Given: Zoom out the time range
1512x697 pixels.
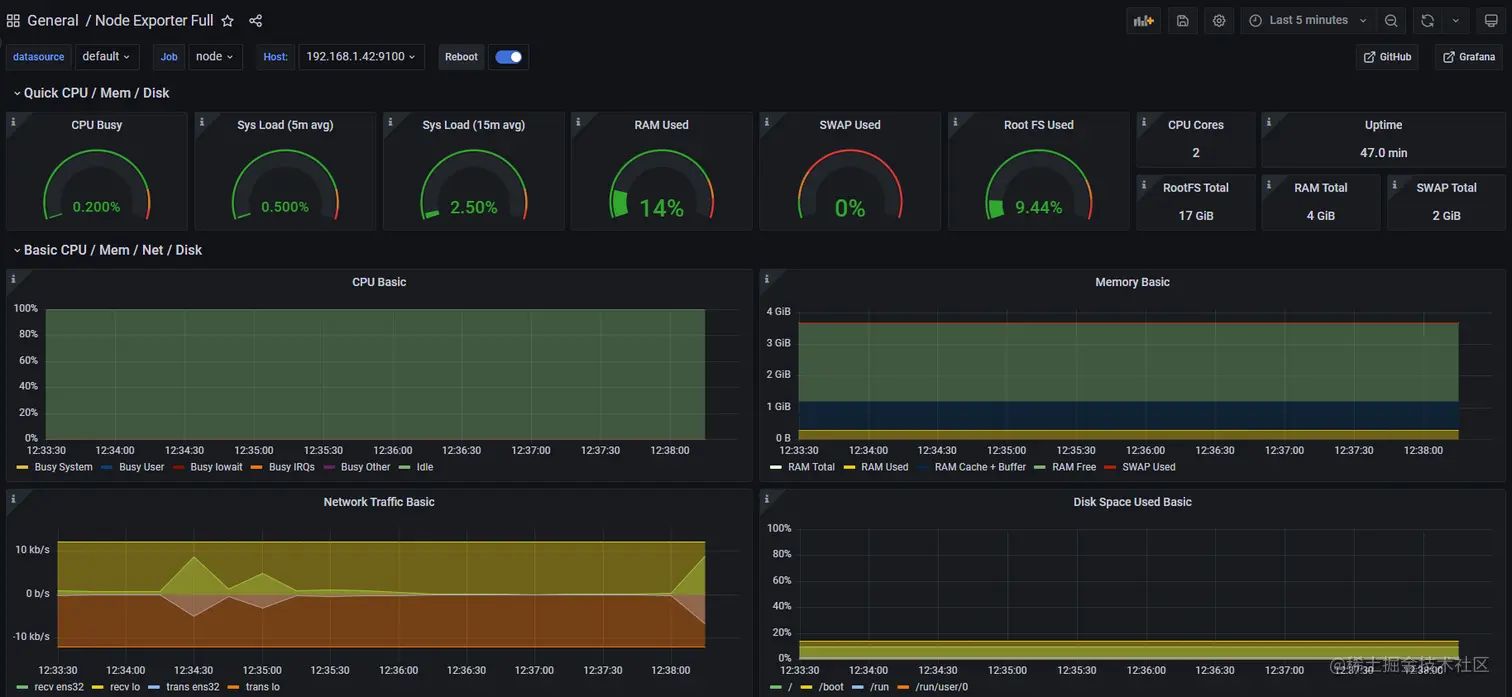Looking at the screenshot, I should tap(1391, 20).
